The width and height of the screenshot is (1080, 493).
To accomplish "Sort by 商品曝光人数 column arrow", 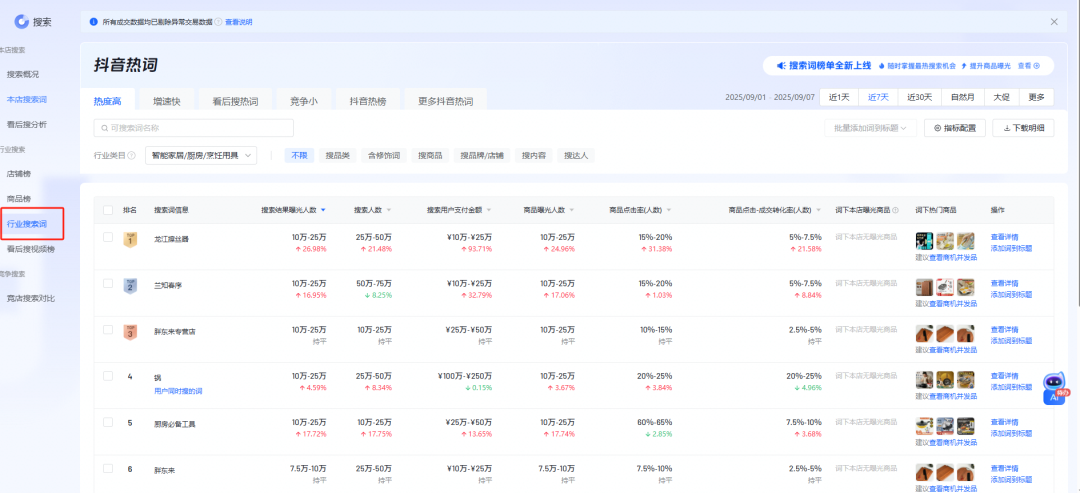I will coord(572,210).
